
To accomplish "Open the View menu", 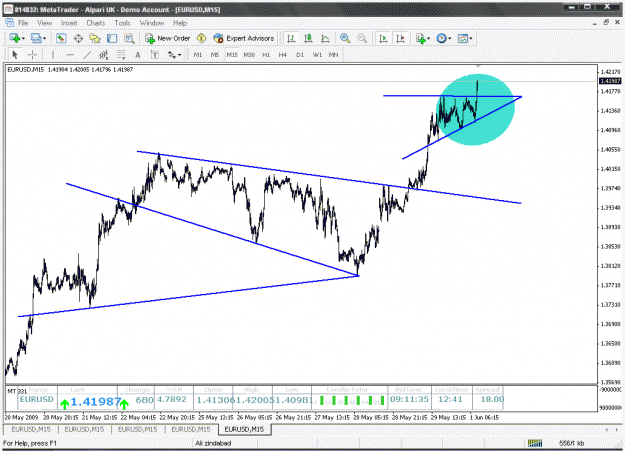I will coord(45,23).
